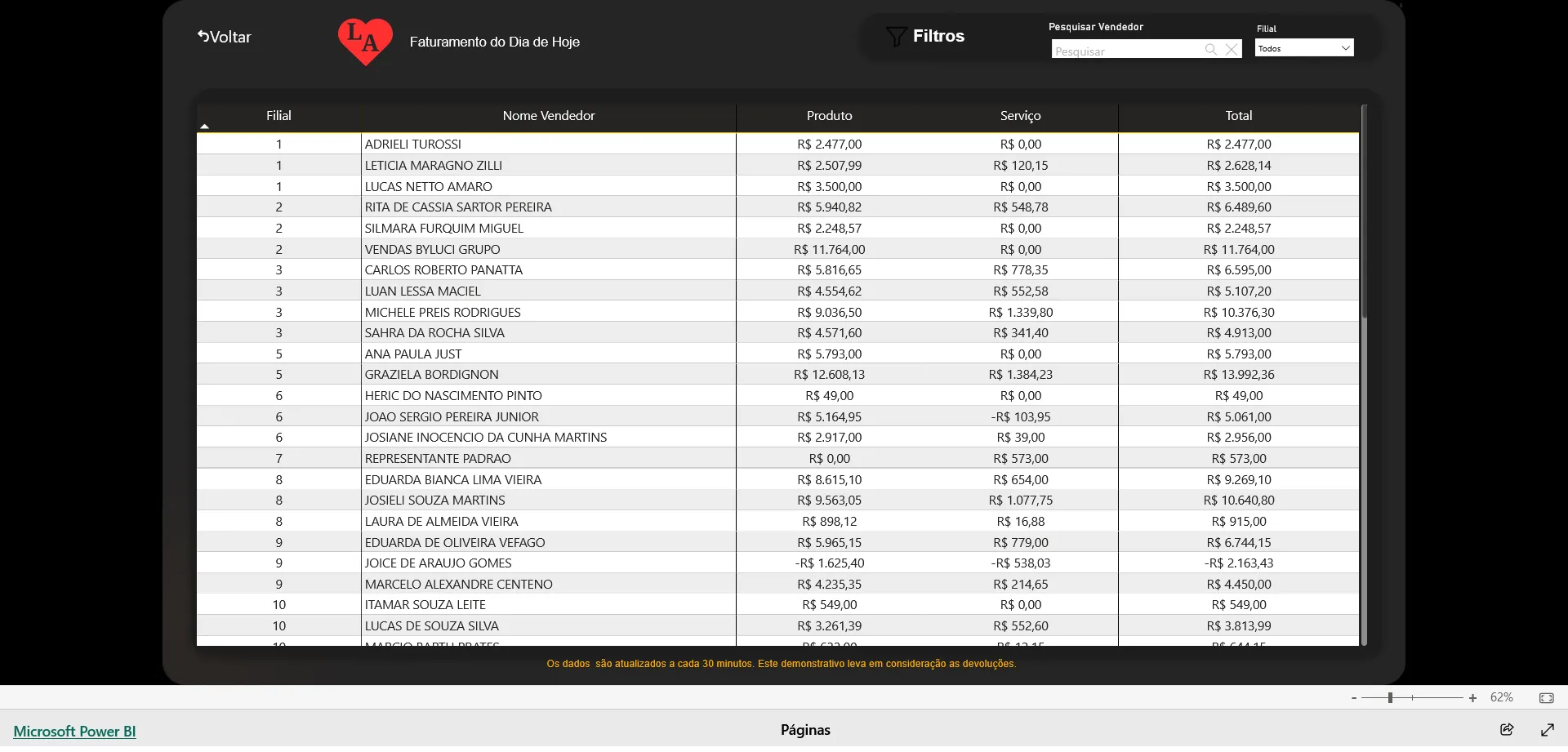Click the Filial sort ascending arrow indicator

click(x=205, y=127)
